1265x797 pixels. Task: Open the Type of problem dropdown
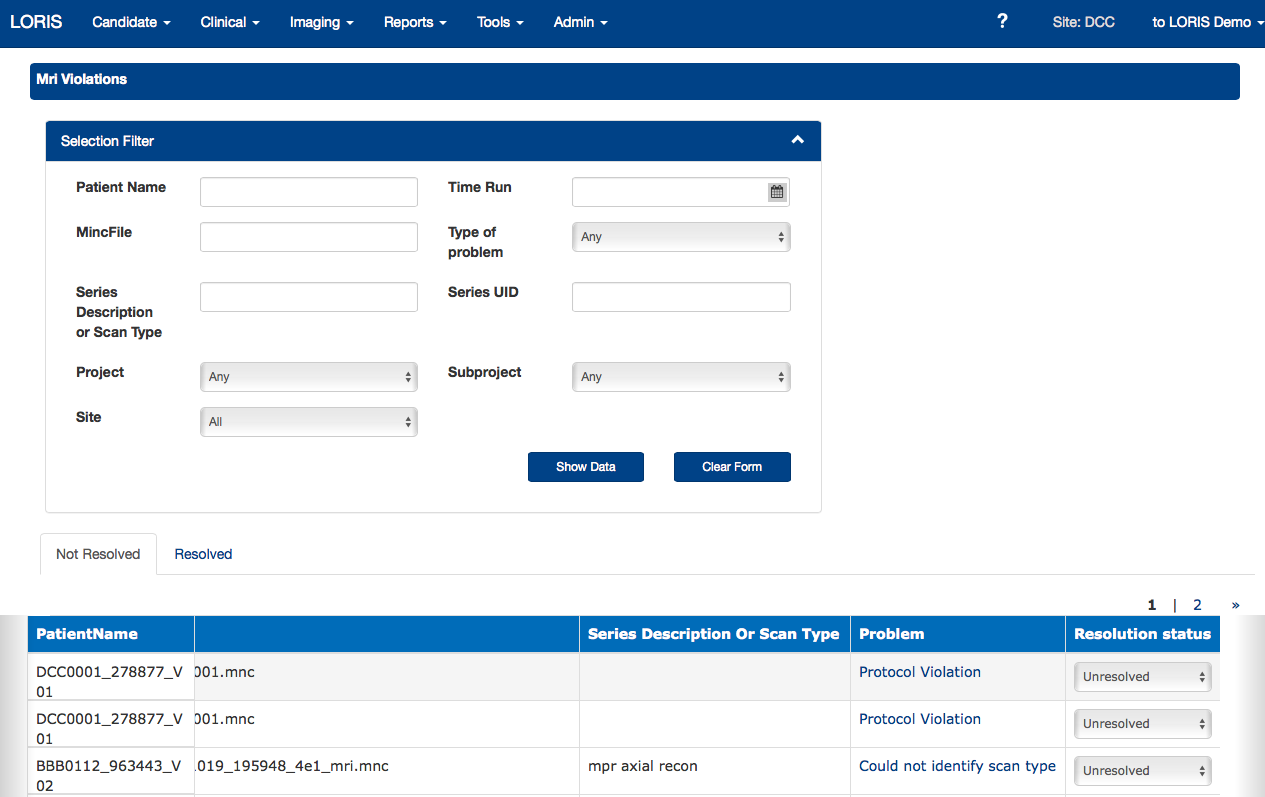pos(681,237)
